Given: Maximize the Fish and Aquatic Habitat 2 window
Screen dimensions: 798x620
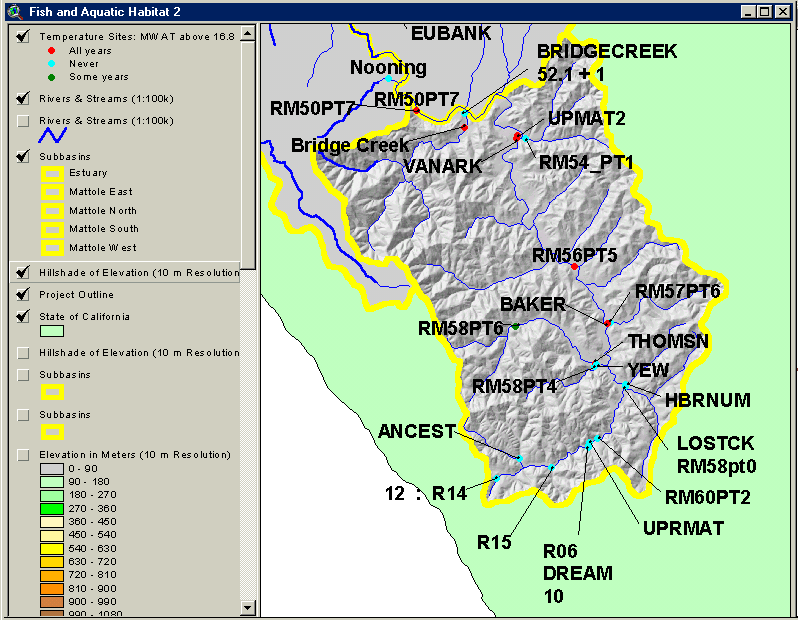Looking at the screenshot, I should click(x=764, y=12).
